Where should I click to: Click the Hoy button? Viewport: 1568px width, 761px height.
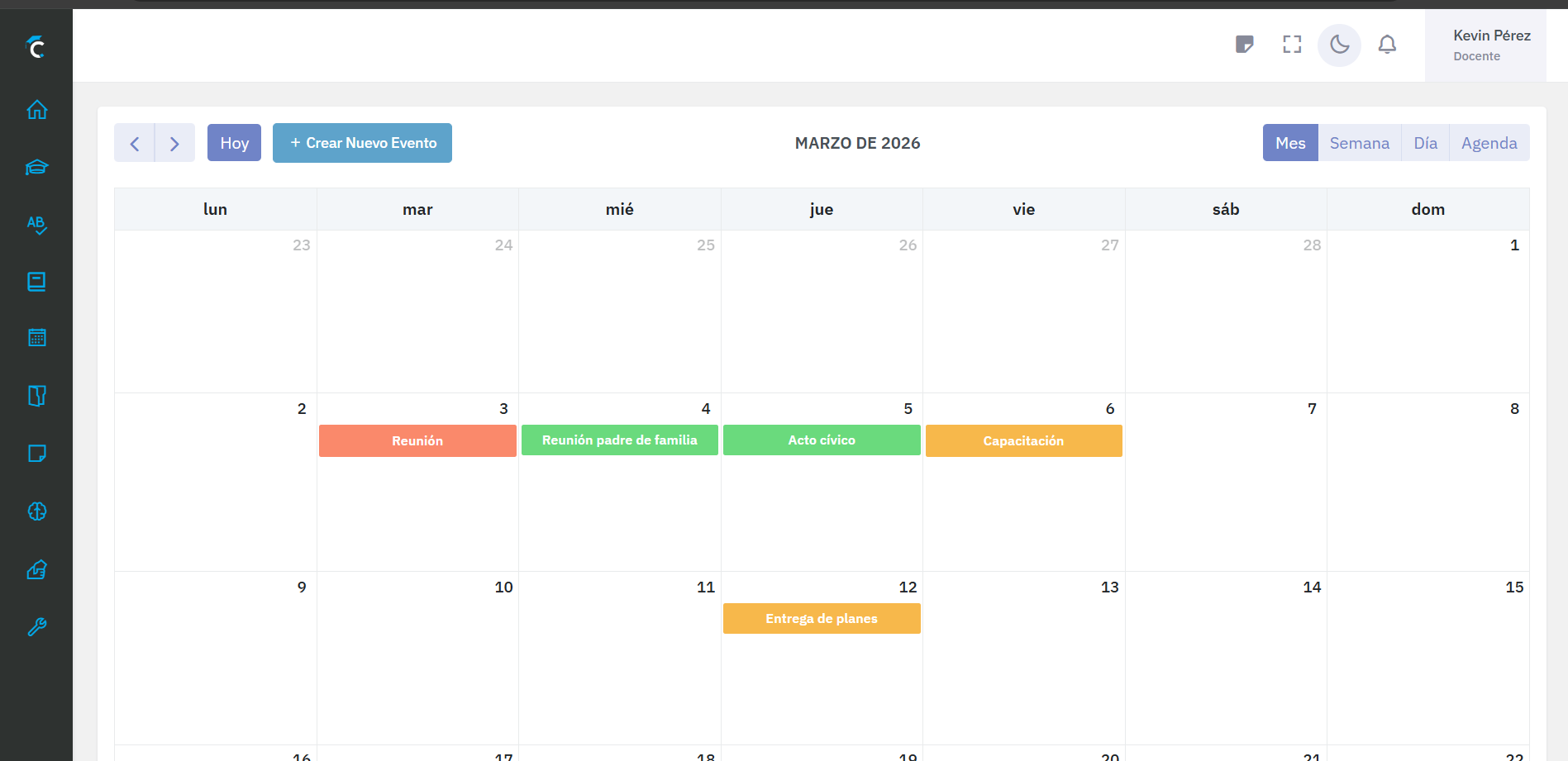234,142
